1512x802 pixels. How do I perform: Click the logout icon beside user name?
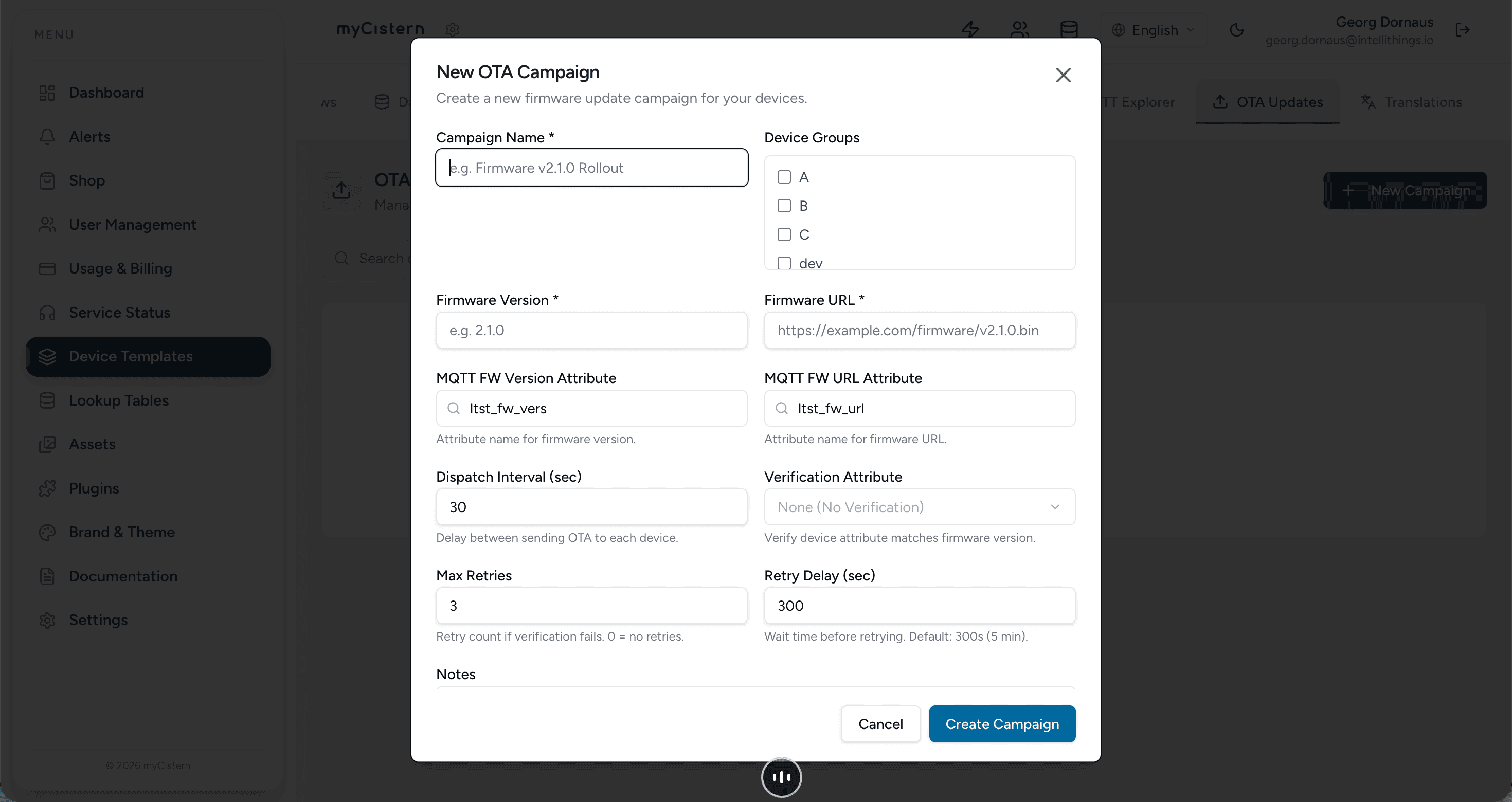[1462, 29]
